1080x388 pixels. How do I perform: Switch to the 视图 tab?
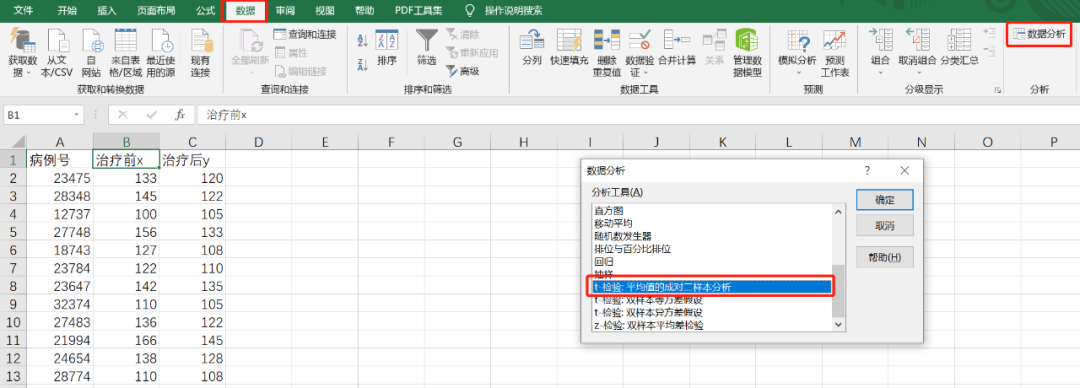[x=324, y=10]
